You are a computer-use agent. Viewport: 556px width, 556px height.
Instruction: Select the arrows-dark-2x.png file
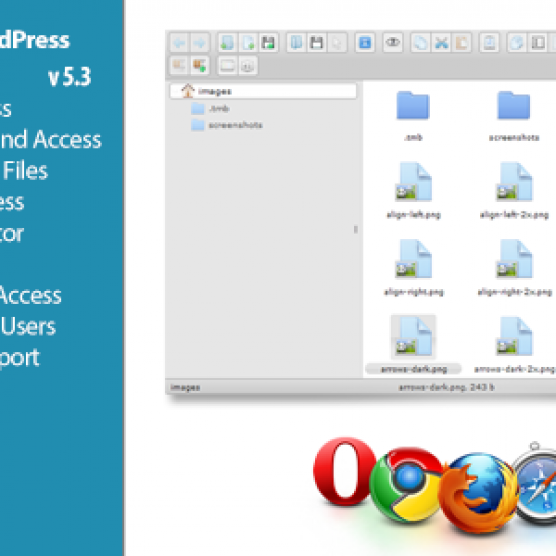point(514,345)
